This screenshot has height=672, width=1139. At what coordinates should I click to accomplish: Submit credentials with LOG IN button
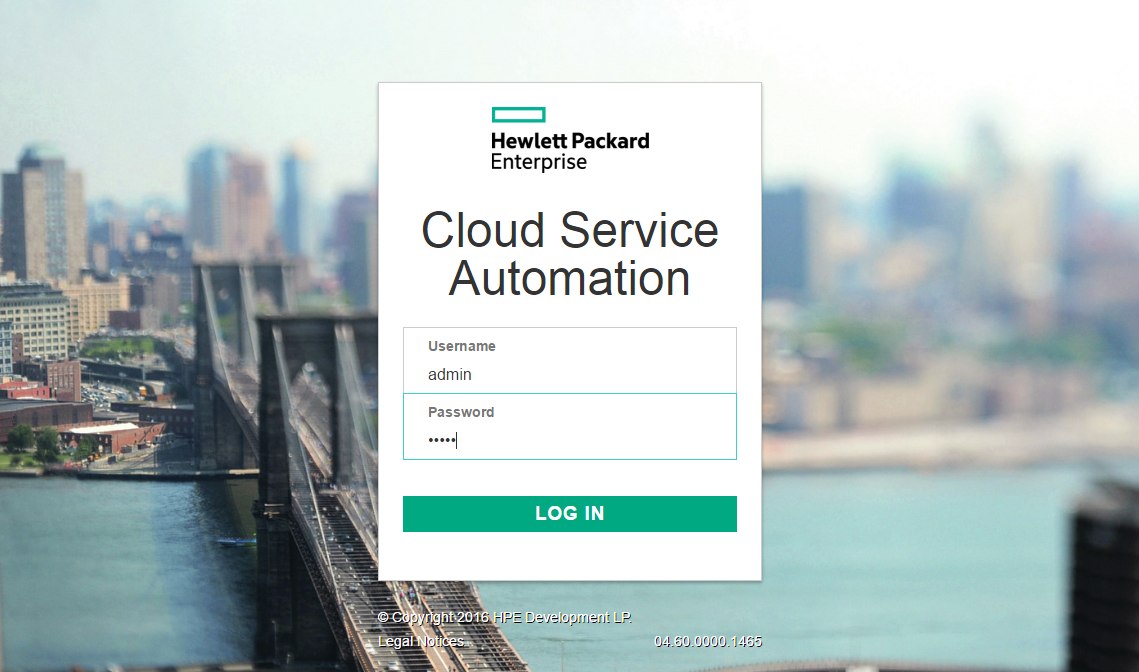(570, 514)
